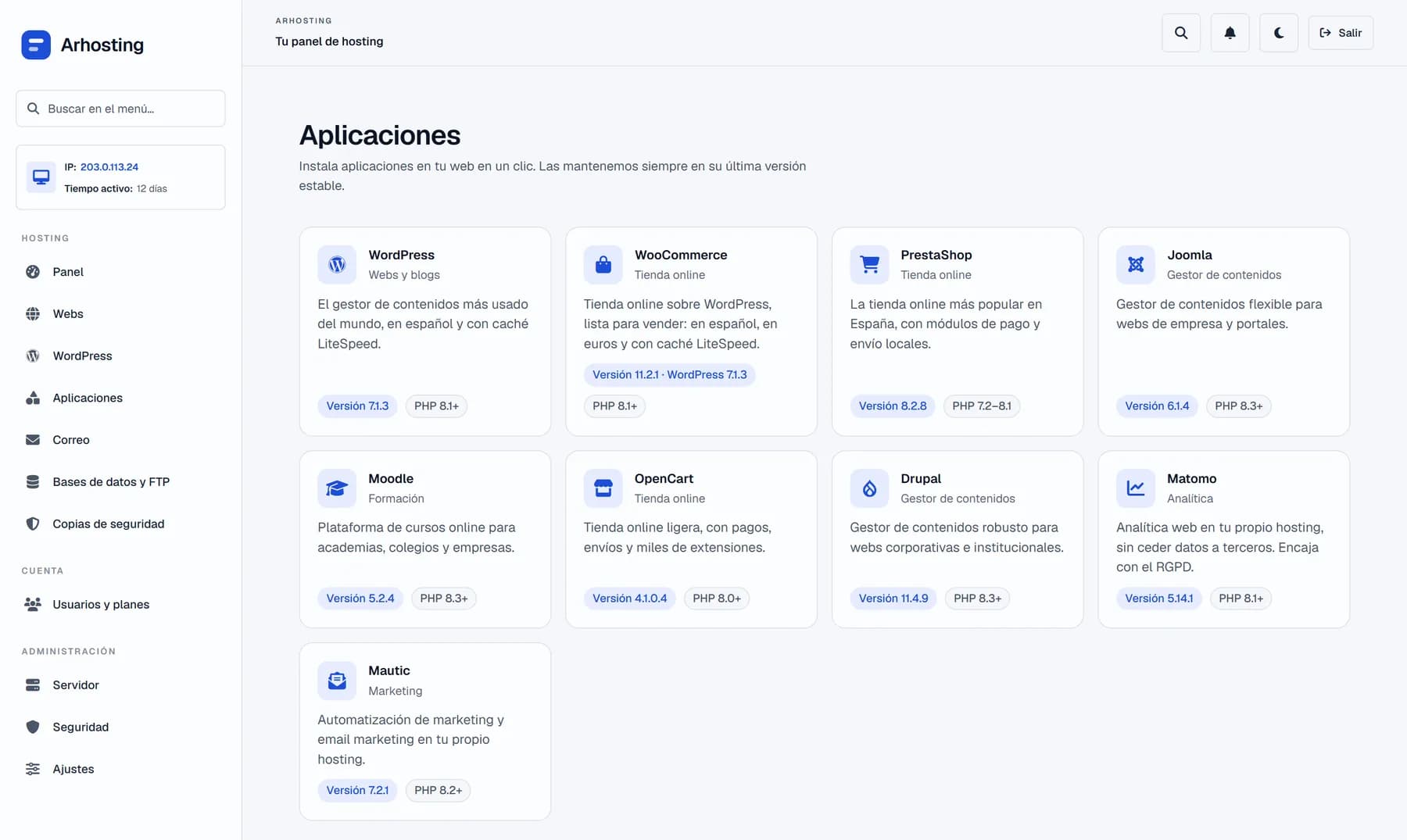Click the WooCommerce shopping bag icon
Image resolution: width=1407 pixels, height=840 pixels.
(603, 265)
